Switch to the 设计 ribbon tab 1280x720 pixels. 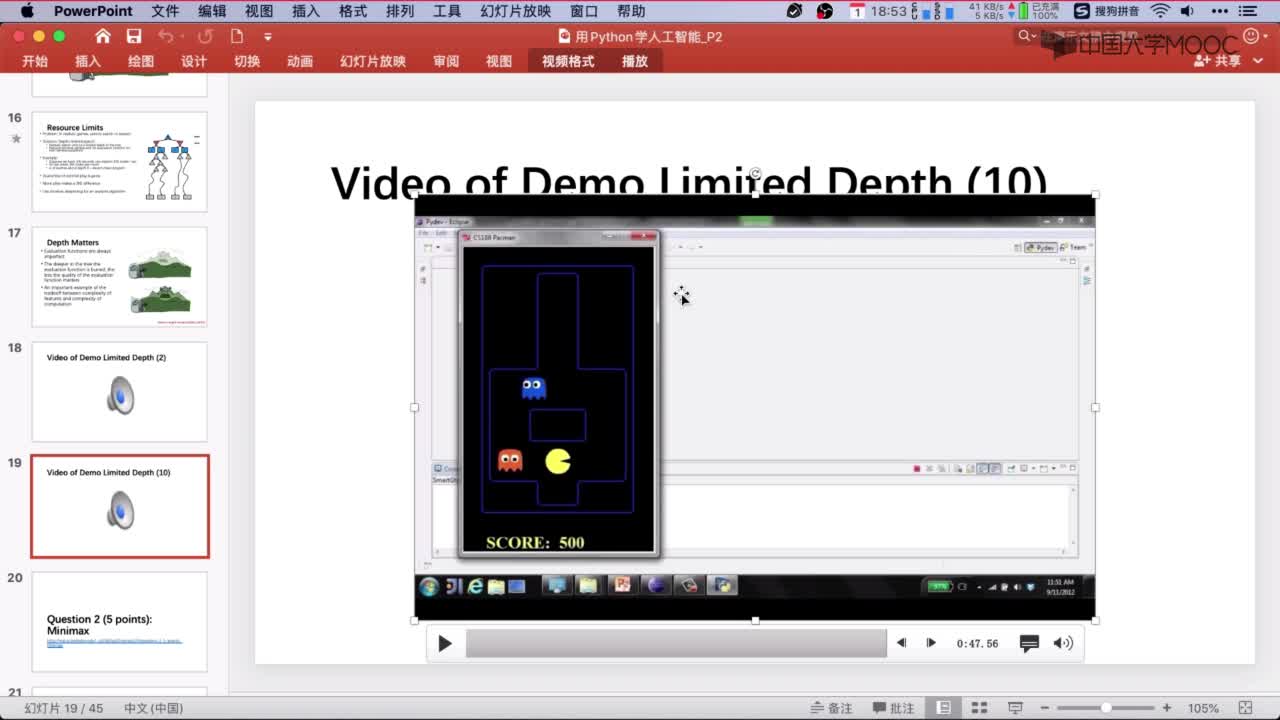click(x=194, y=61)
